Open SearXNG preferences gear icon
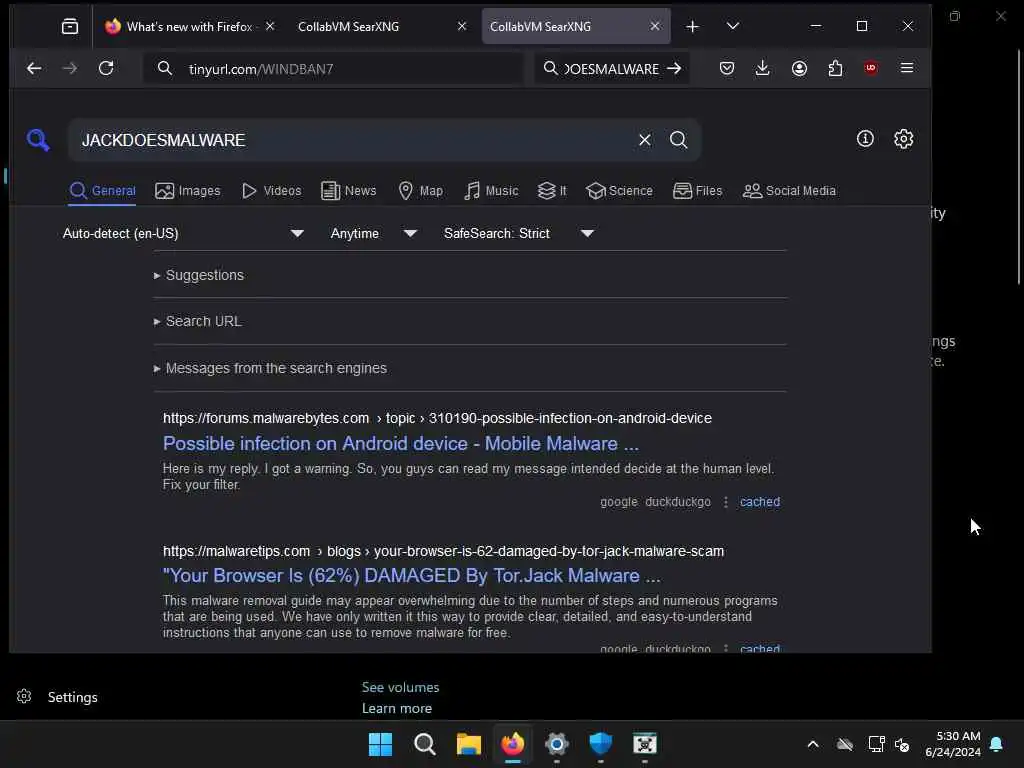The image size is (1024, 768). pyautogui.click(x=903, y=138)
